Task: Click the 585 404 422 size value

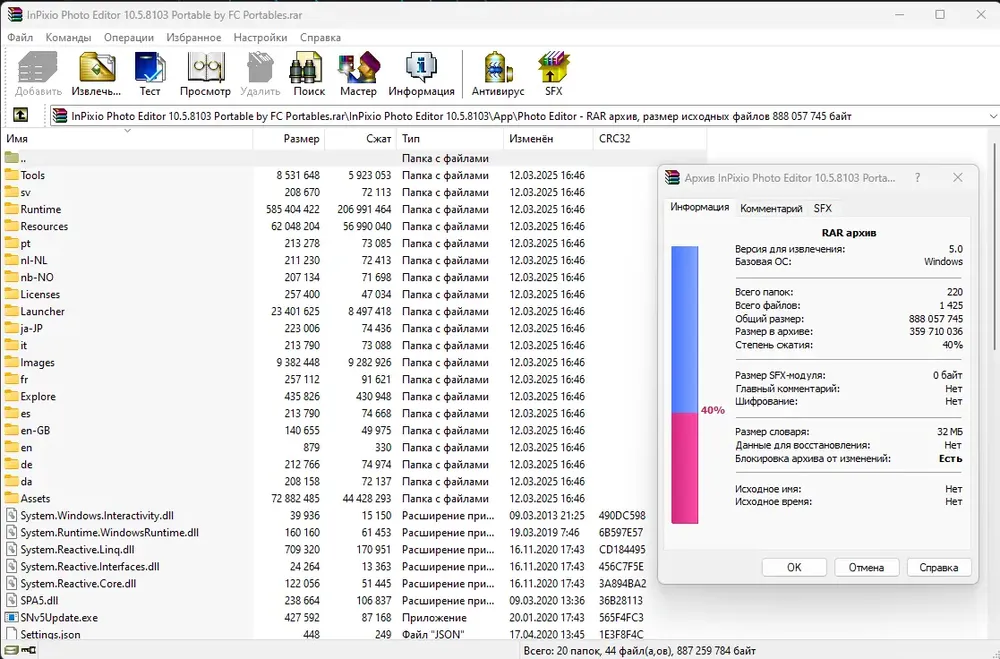Action: tap(293, 209)
